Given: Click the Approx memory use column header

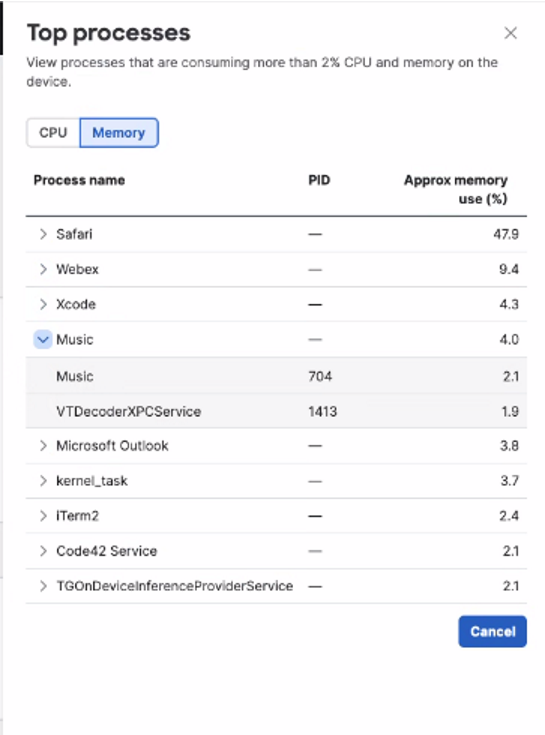Looking at the screenshot, I should click(455, 189).
